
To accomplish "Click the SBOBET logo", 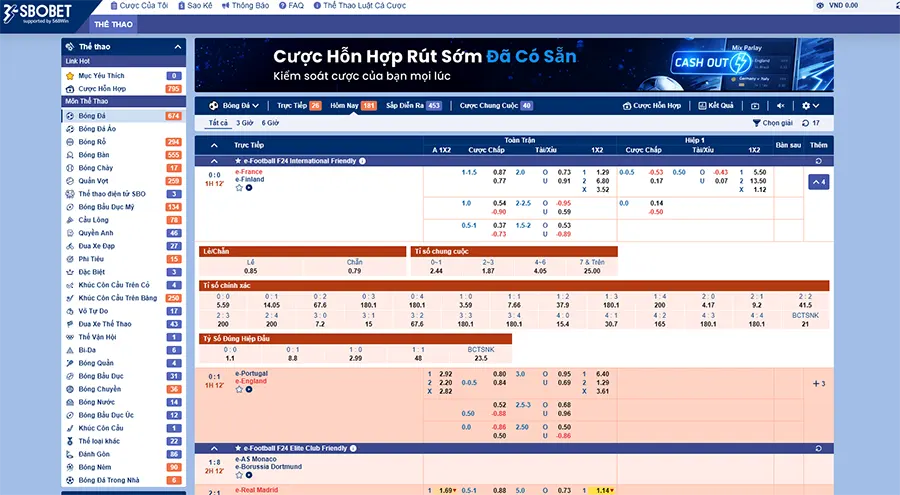I will (38, 14).
